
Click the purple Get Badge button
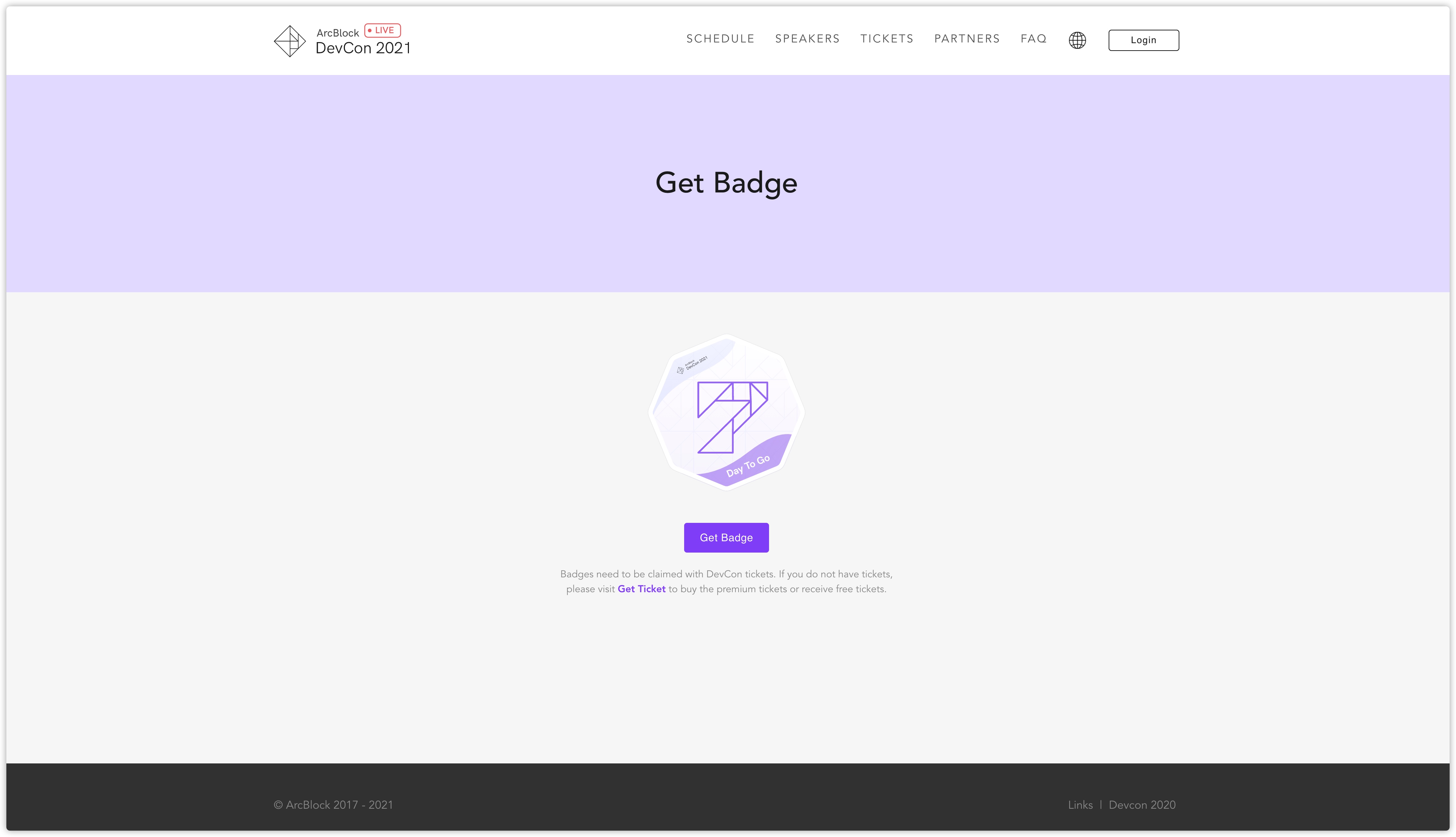[x=726, y=537]
